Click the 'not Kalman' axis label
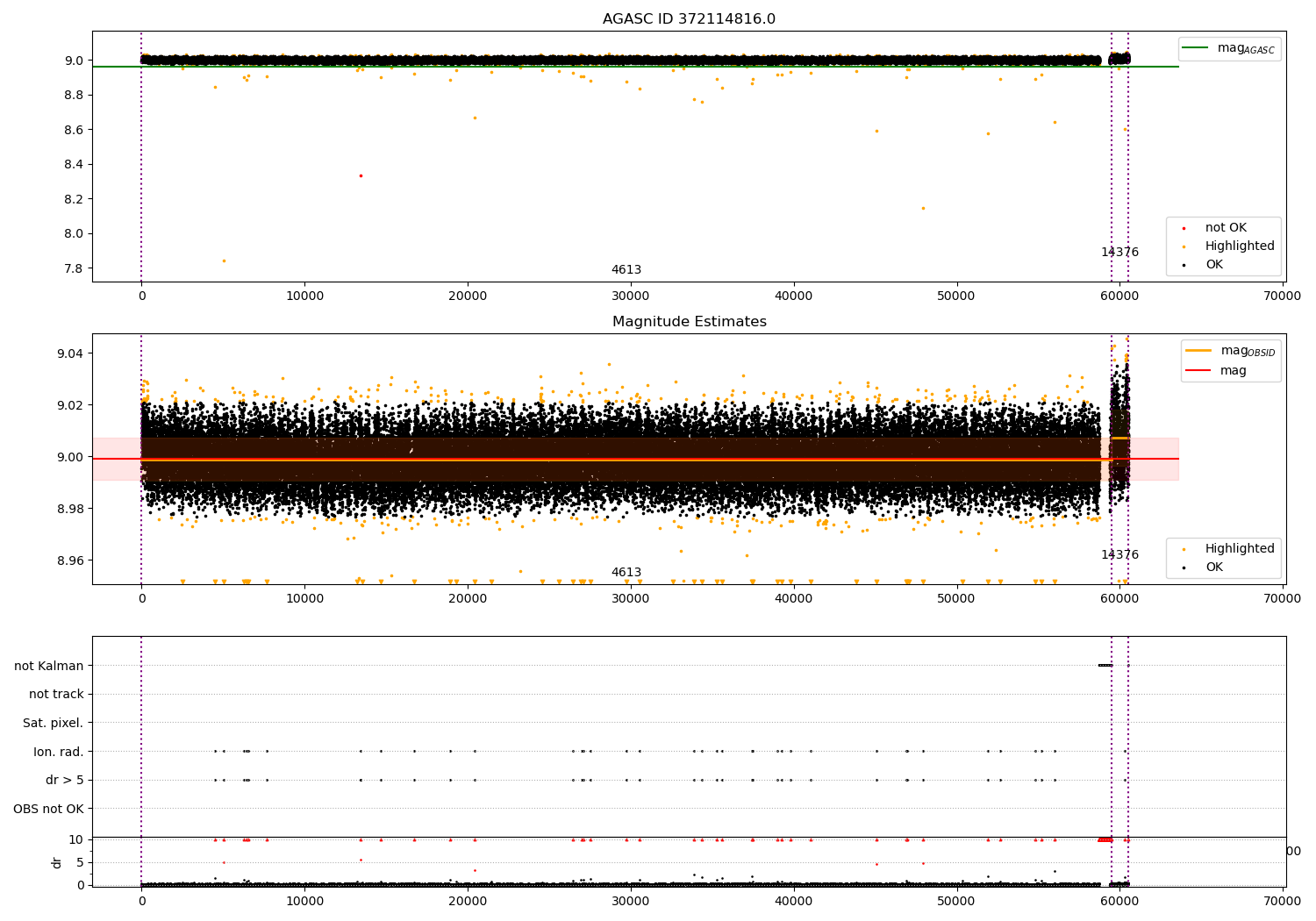Viewport: 1316px width, 921px height. point(49,666)
